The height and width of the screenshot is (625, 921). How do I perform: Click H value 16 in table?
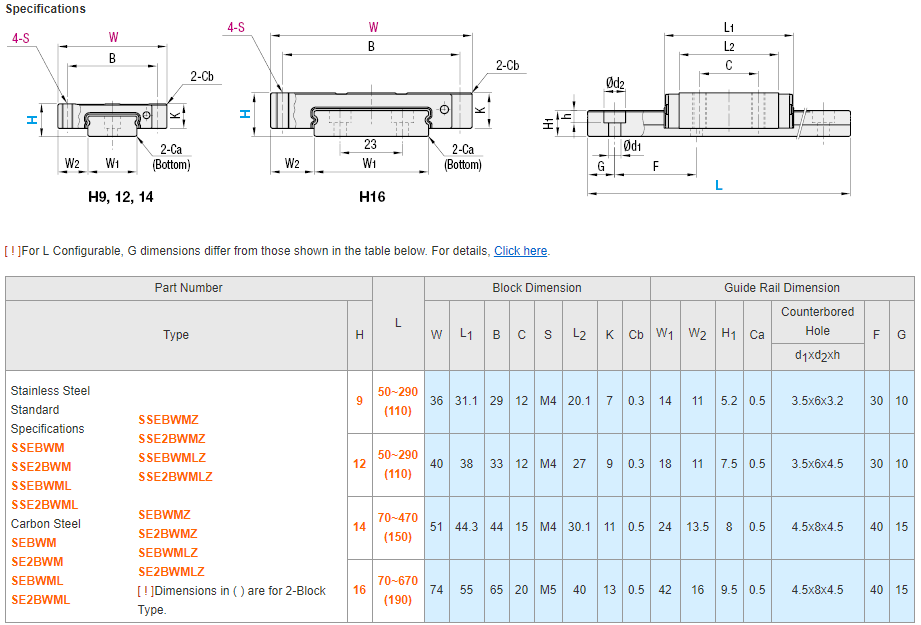click(x=359, y=590)
